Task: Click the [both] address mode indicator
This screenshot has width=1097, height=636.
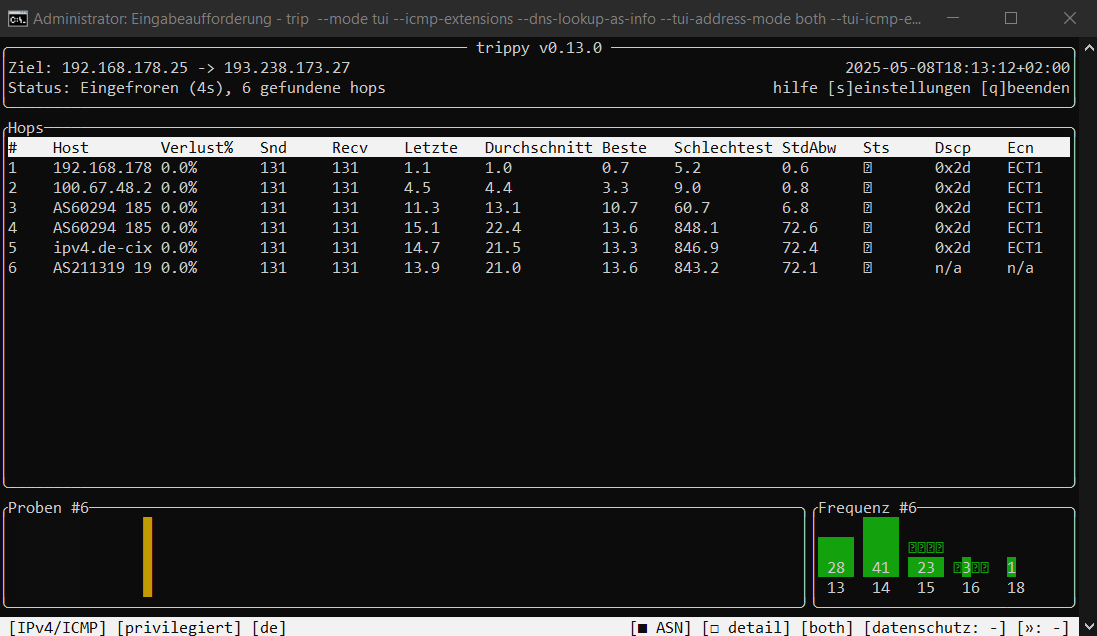Action: pos(827,628)
